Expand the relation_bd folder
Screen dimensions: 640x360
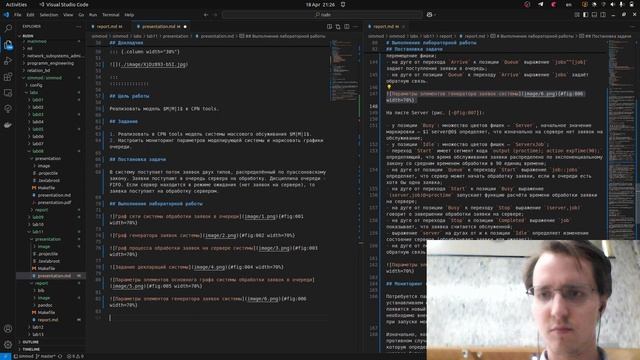[51, 71]
